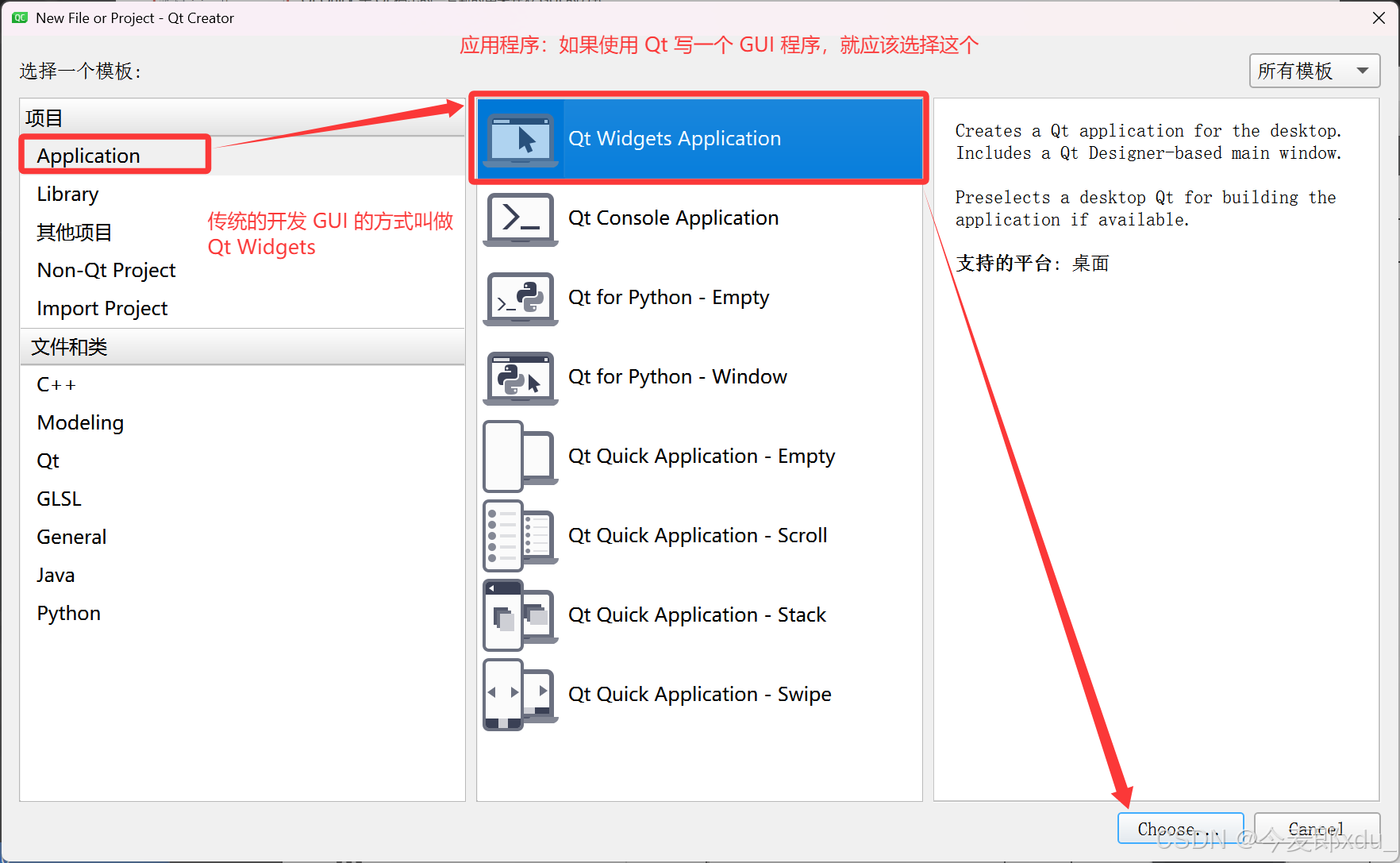This screenshot has width=1400, height=863.
Task: Select the Non-Qt Project category
Action: tap(242, 270)
